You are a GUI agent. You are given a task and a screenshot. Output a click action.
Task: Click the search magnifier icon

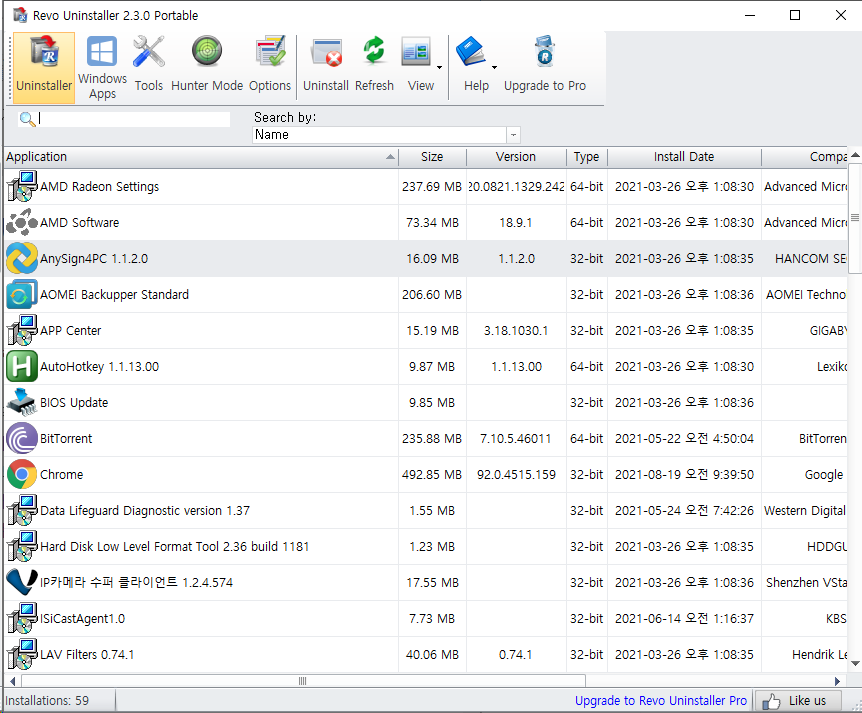pyautogui.click(x=26, y=119)
